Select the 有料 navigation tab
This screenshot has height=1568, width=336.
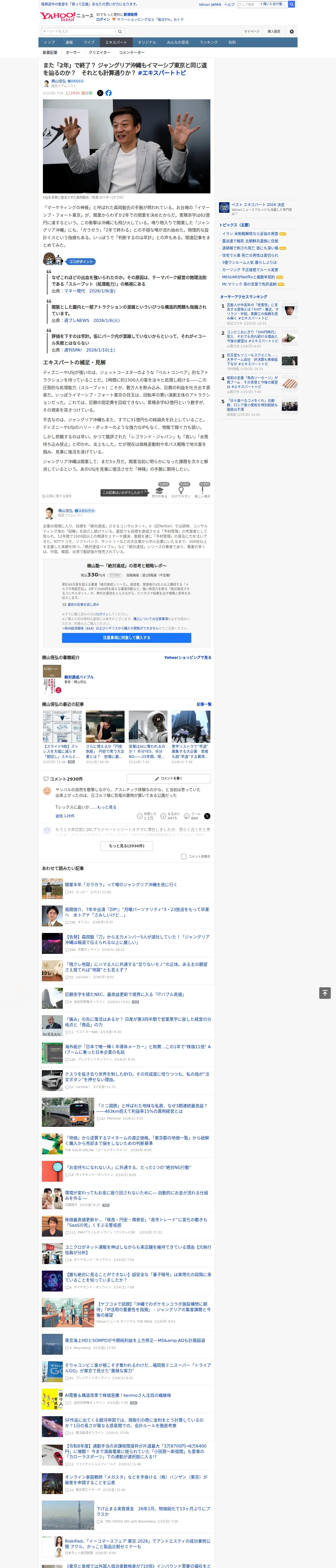[232, 43]
